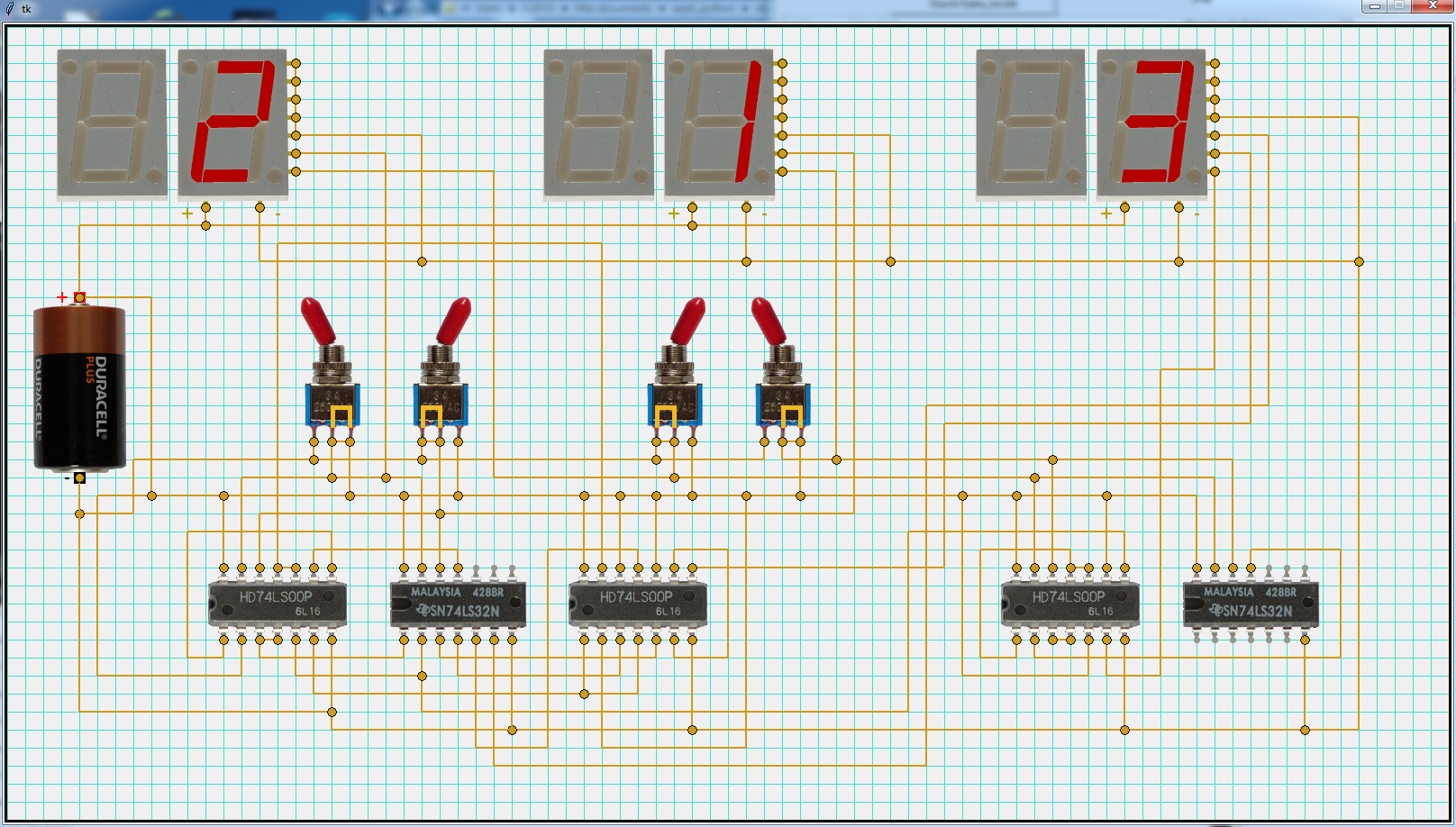The height and width of the screenshot is (827, 1456).
Task: Click the leftmost HD74LS00P chip
Action: click(x=278, y=604)
